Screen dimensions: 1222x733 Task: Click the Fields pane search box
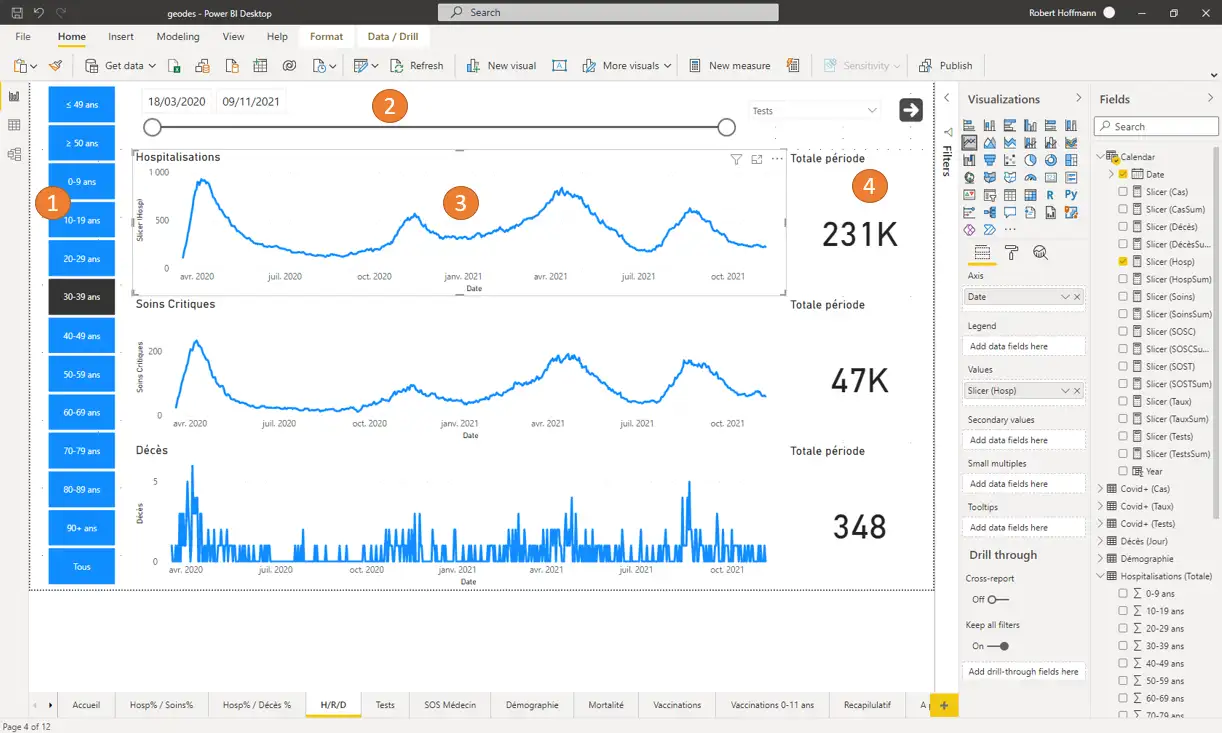1157,127
